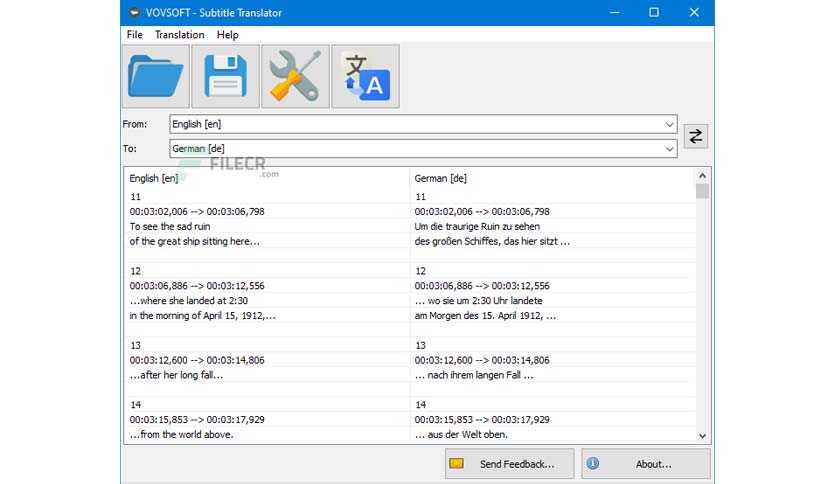Open the Translation menu

[180, 35]
